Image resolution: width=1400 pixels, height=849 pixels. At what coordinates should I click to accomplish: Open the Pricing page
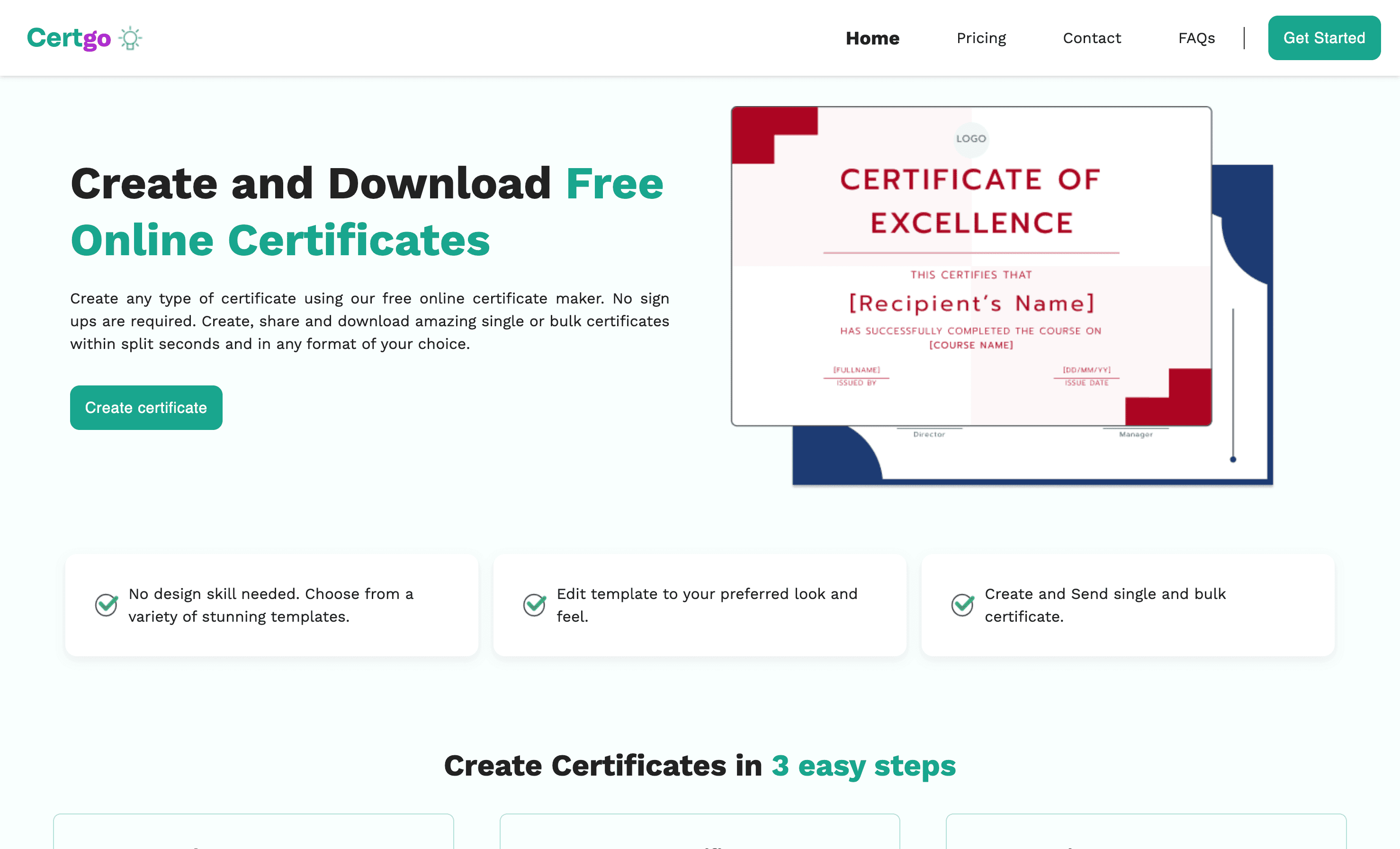click(x=981, y=38)
